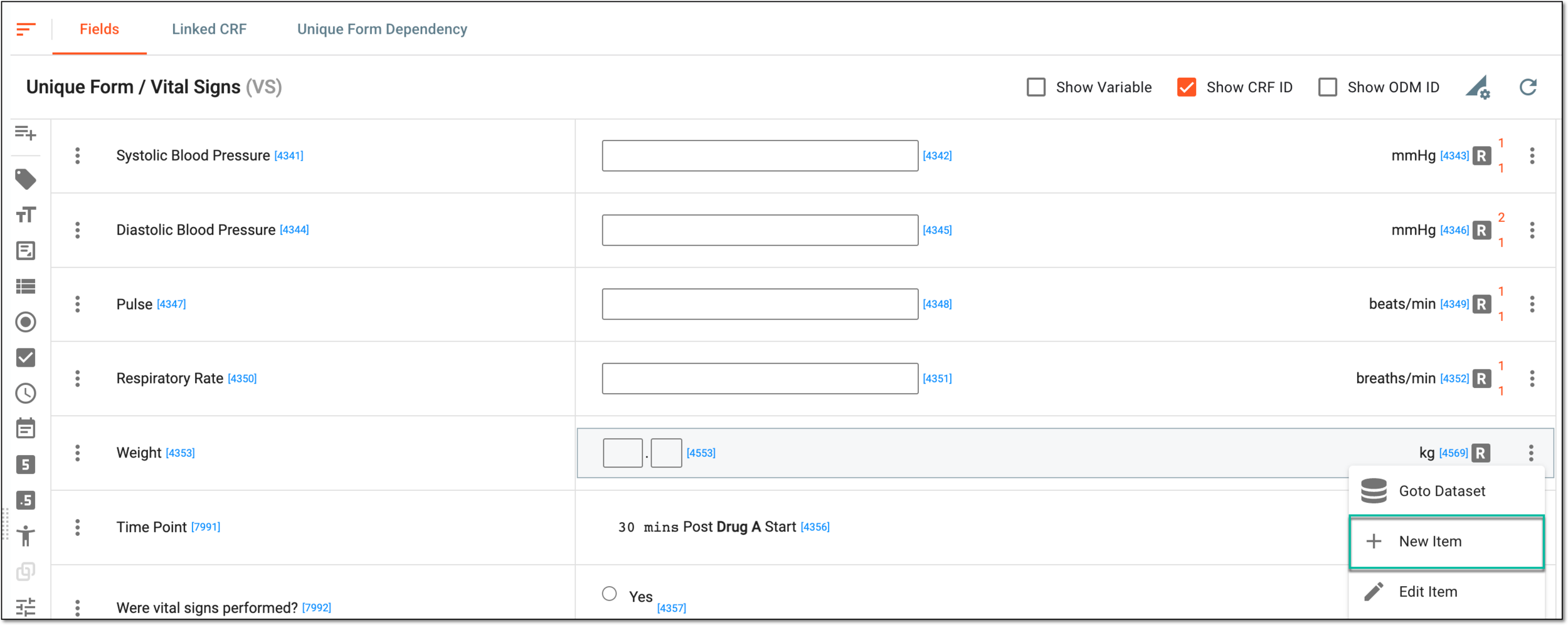Click CRF ID link [4356]
This screenshot has width=1568, height=625.
815,527
